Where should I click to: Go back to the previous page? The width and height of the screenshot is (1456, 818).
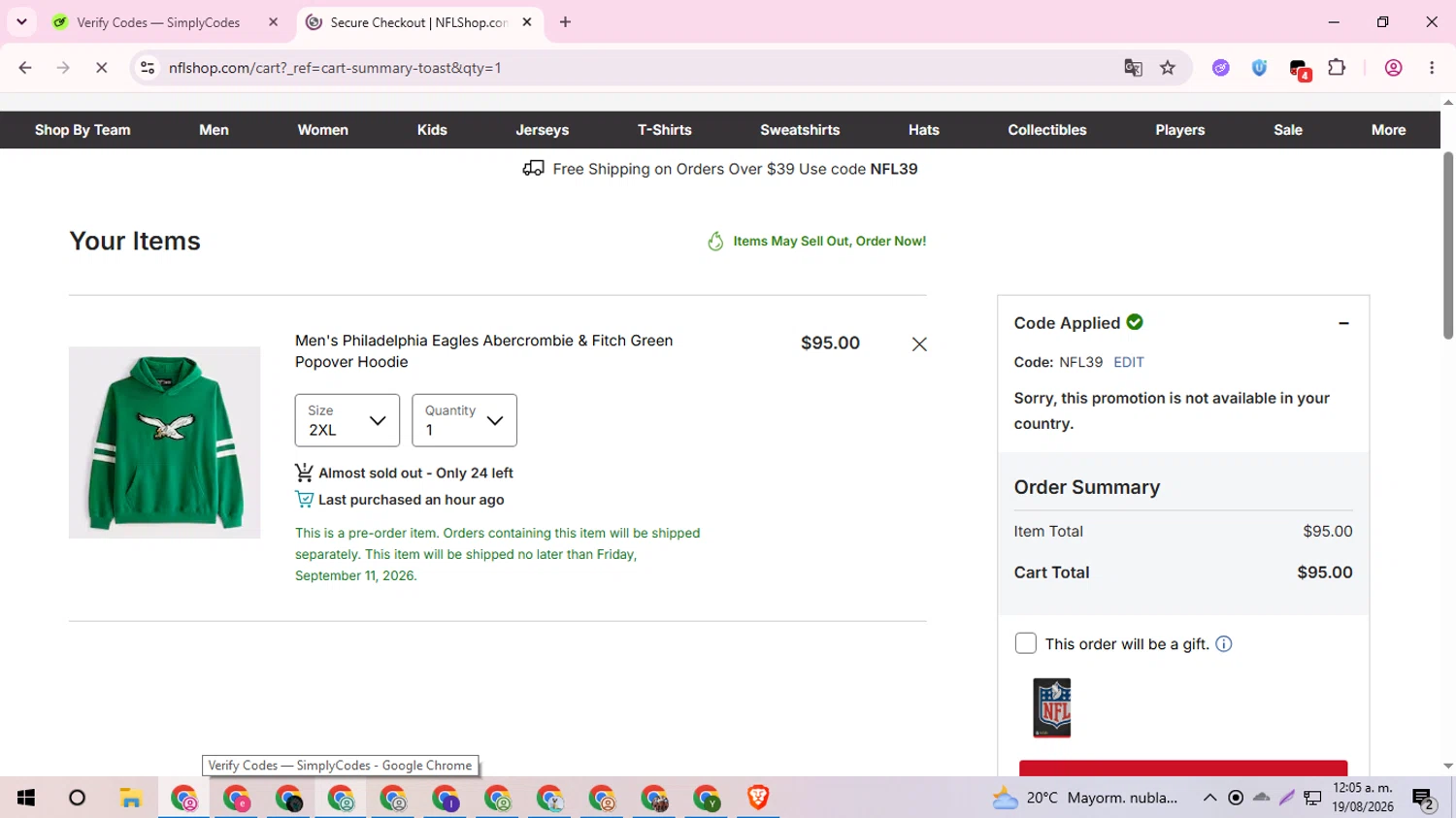click(25, 68)
